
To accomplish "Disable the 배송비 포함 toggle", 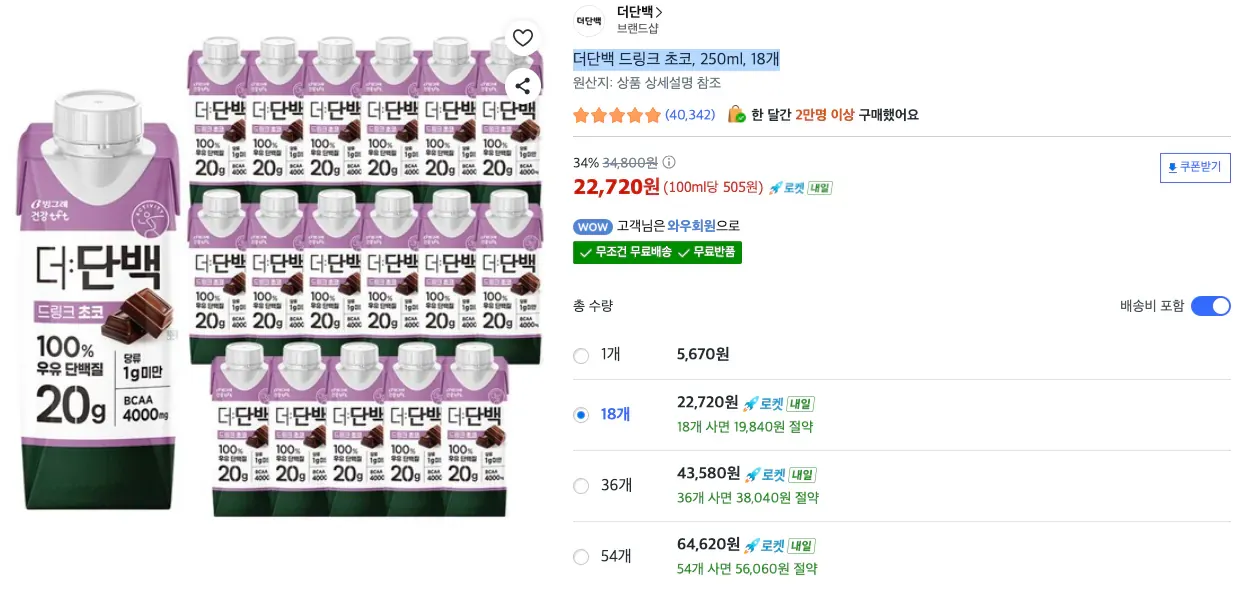I will (x=1211, y=306).
